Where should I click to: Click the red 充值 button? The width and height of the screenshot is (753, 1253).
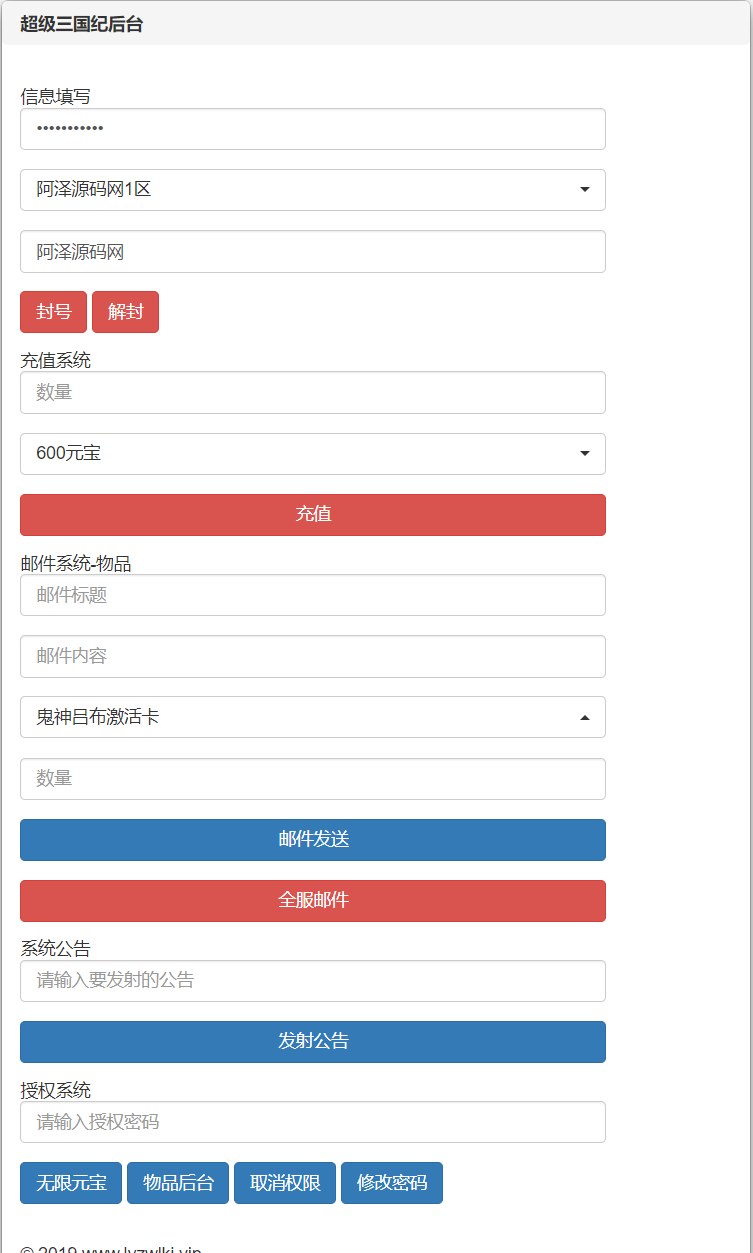click(x=312, y=515)
